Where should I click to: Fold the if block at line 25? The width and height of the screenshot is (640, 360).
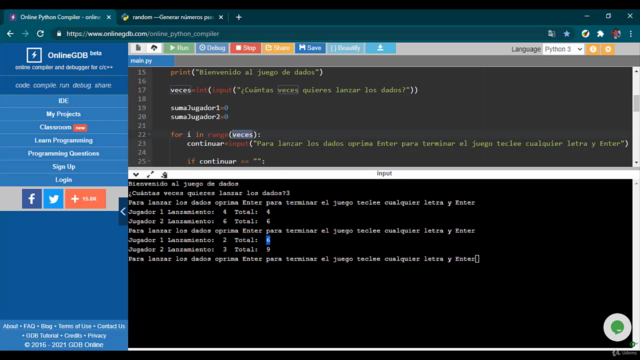149,161
